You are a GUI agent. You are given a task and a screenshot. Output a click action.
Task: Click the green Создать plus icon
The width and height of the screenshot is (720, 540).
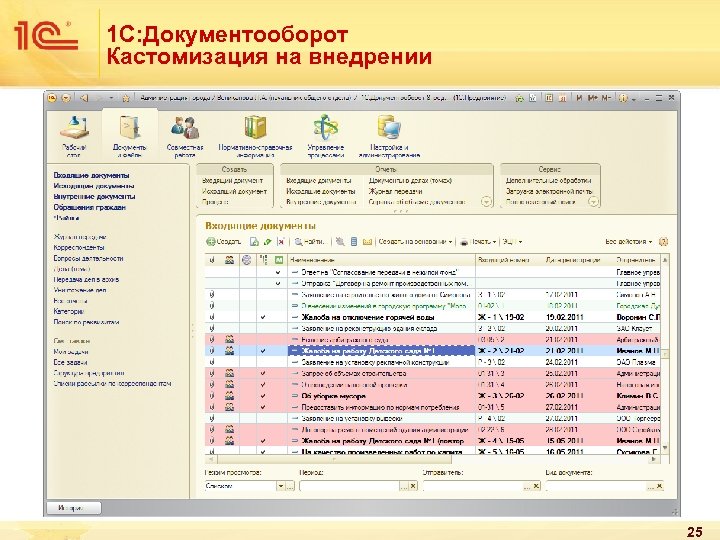coord(210,242)
